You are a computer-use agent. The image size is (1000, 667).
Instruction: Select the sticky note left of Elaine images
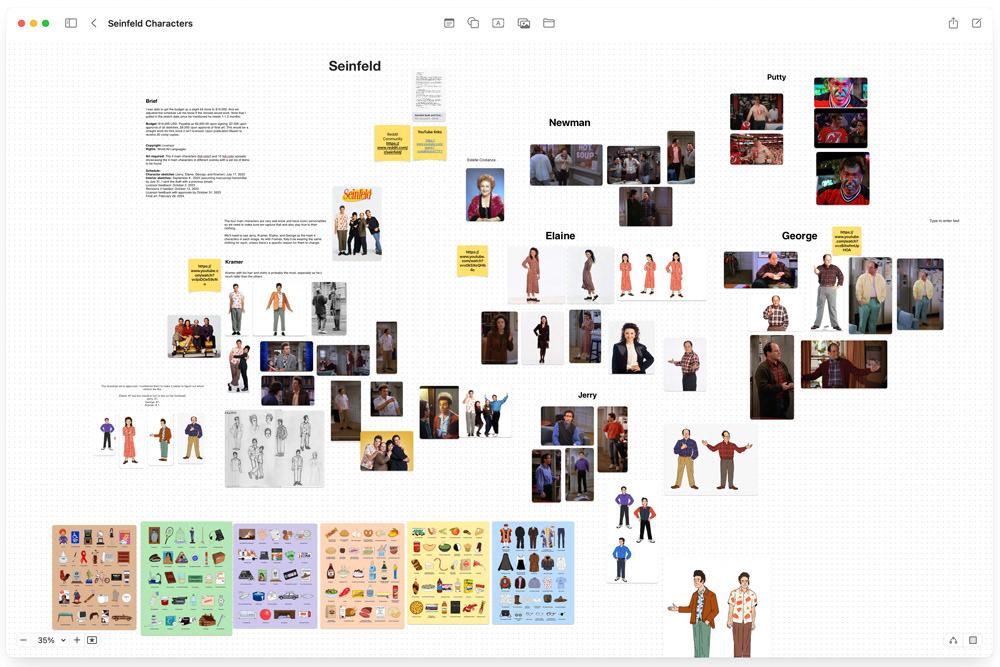(473, 261)
